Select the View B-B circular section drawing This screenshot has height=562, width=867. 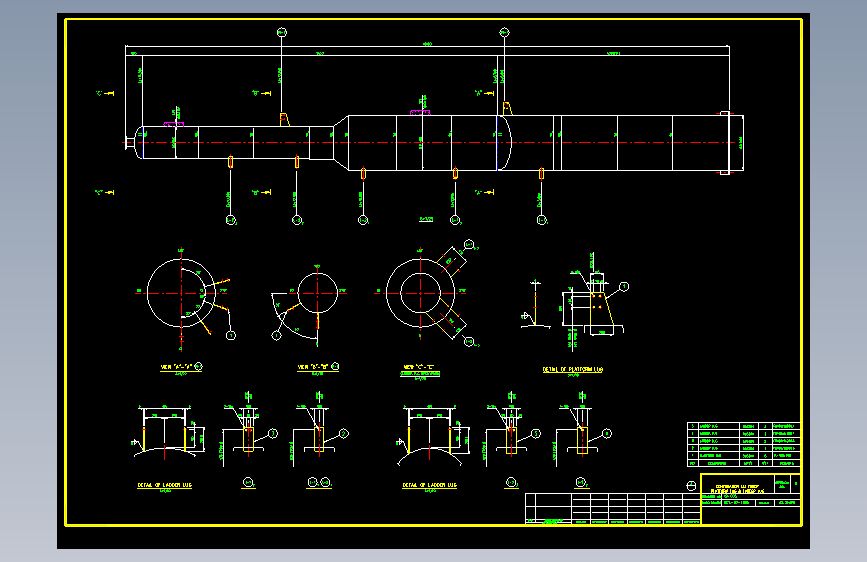tap(318, 293)
